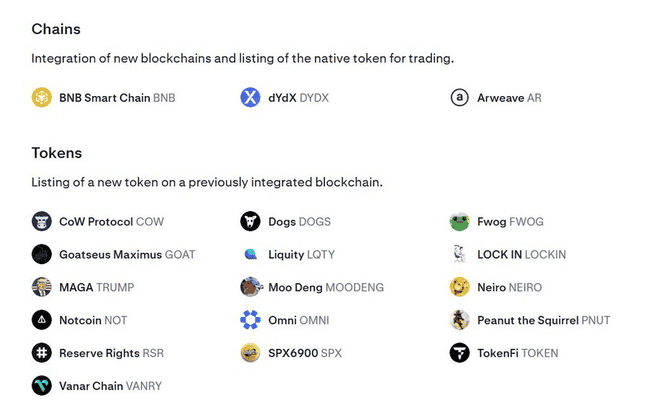
Task: Click the Neiro yellow dog icon
Action: coord(459,287)
